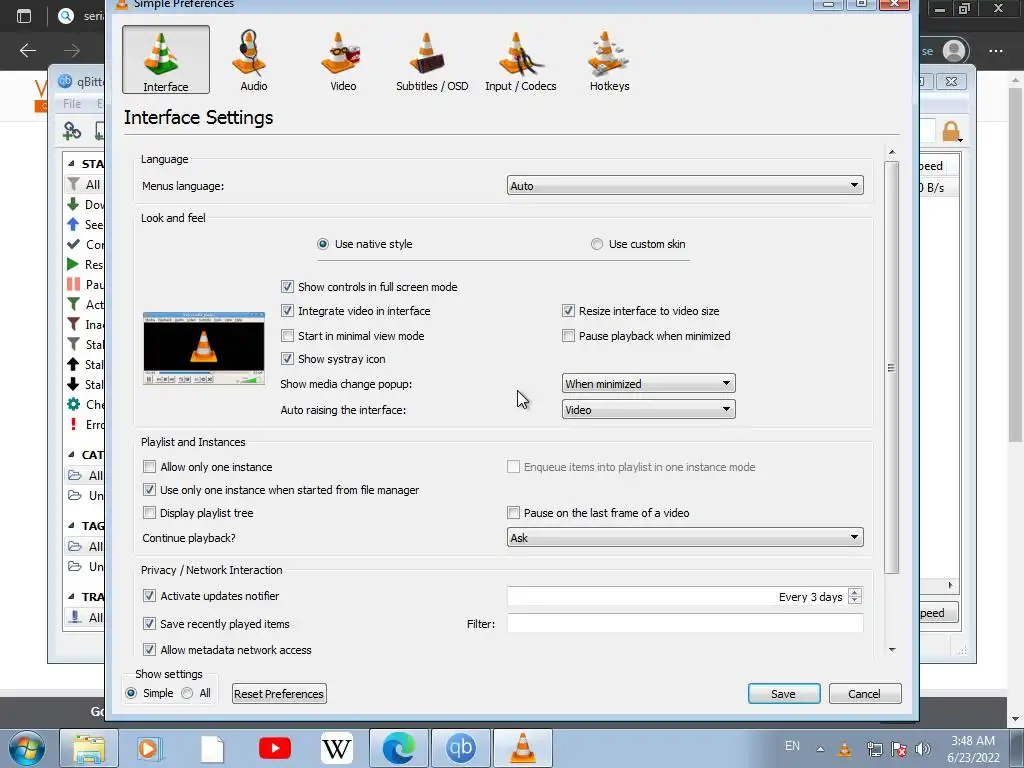1024x768 pixels.
Task: Open the volume control tray icon
Action: pyautogui.click(x=923, y=749)
